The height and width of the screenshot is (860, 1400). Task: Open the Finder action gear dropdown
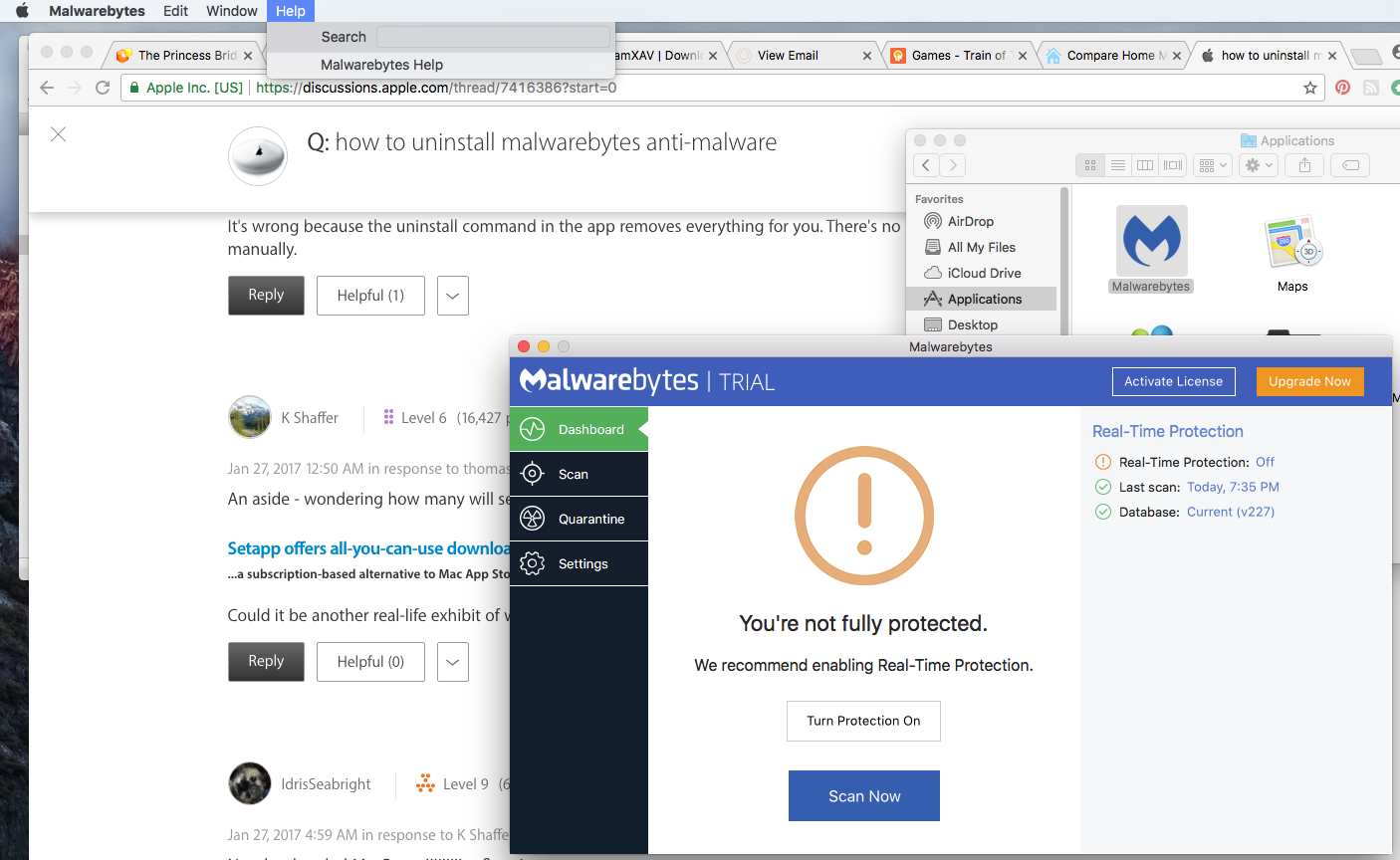point(1260,165)
